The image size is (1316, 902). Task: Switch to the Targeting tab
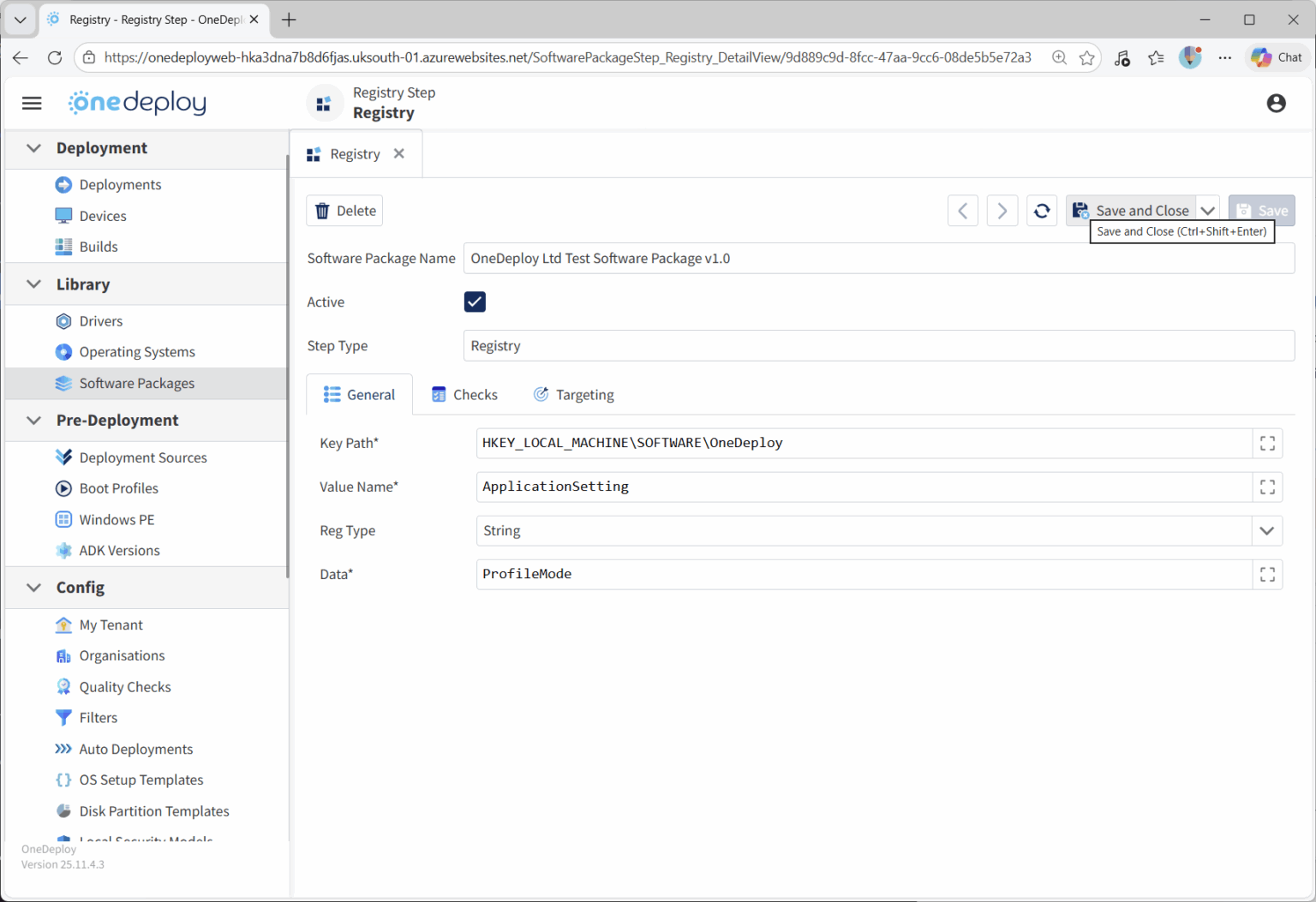[574, 395]
